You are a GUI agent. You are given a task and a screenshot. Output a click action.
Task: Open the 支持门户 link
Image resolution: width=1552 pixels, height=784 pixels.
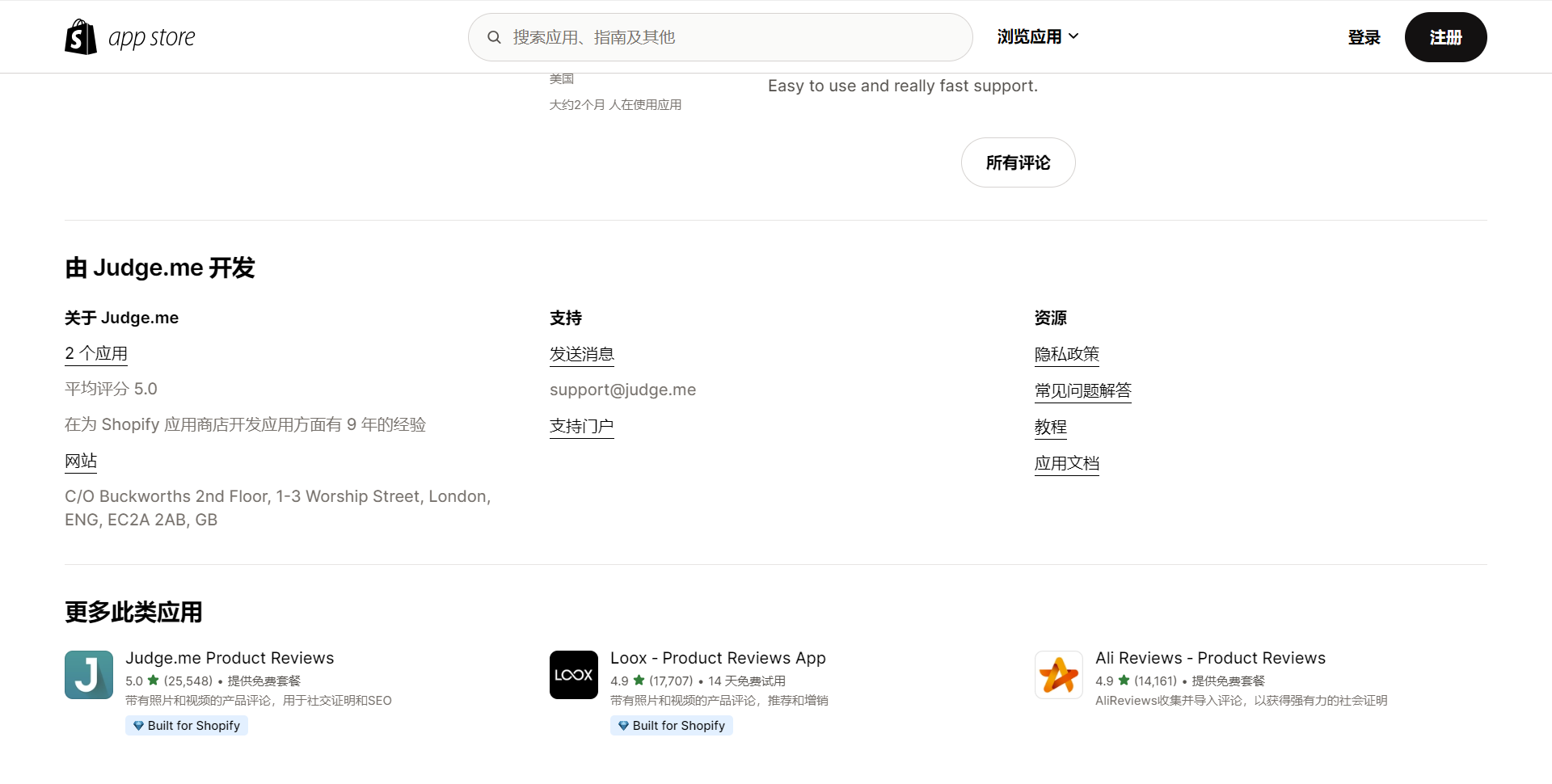[582, 426]
